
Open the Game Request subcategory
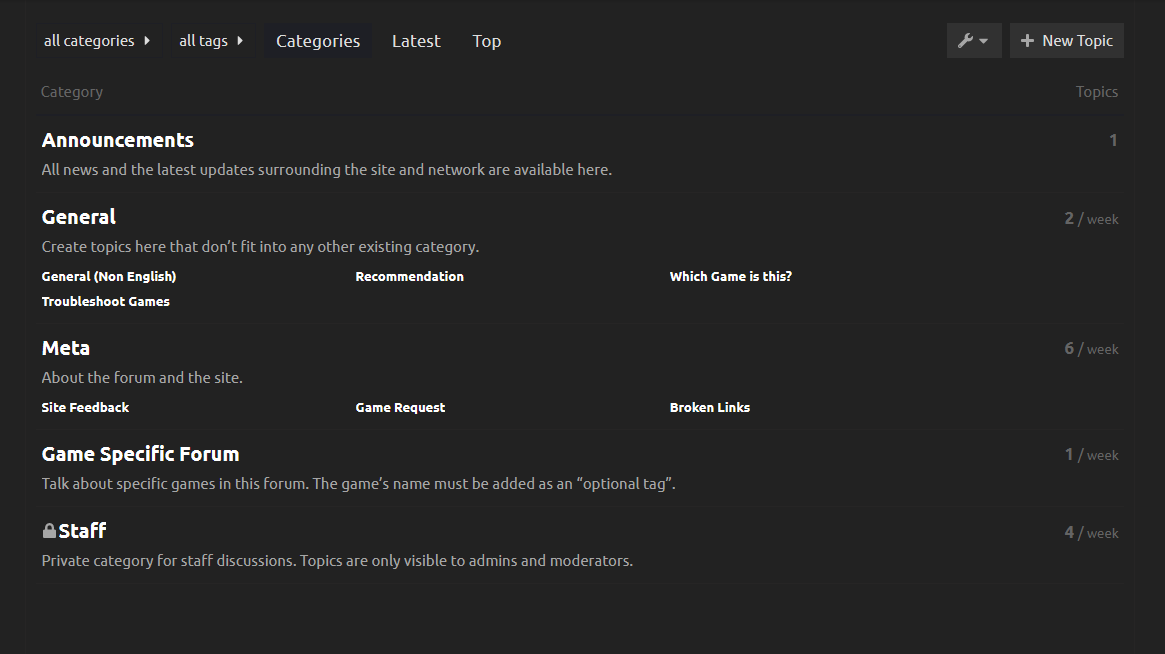click(400, 407)
